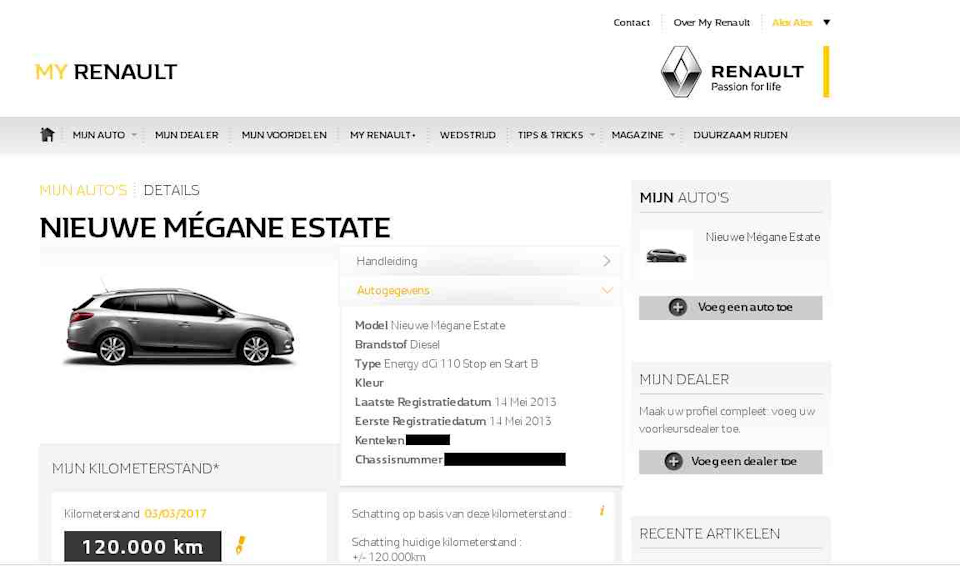The width and height of the screenshot is (960, 566).
Task: Open the MIJN AUTO menu item
Action: pos(99,135)
